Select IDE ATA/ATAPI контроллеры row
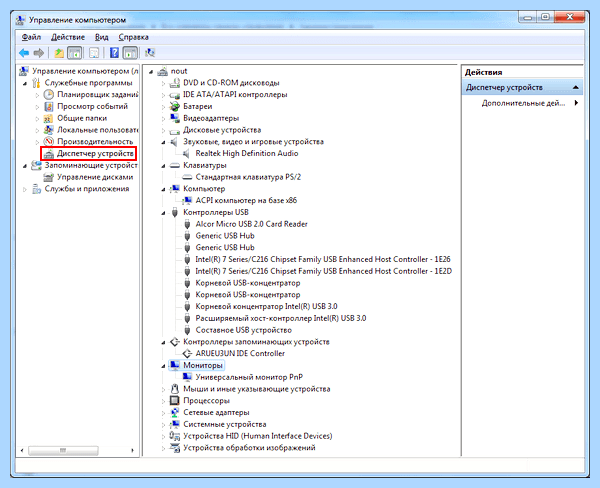This screenshot has width=600, height=488. [x=235, y=95]
